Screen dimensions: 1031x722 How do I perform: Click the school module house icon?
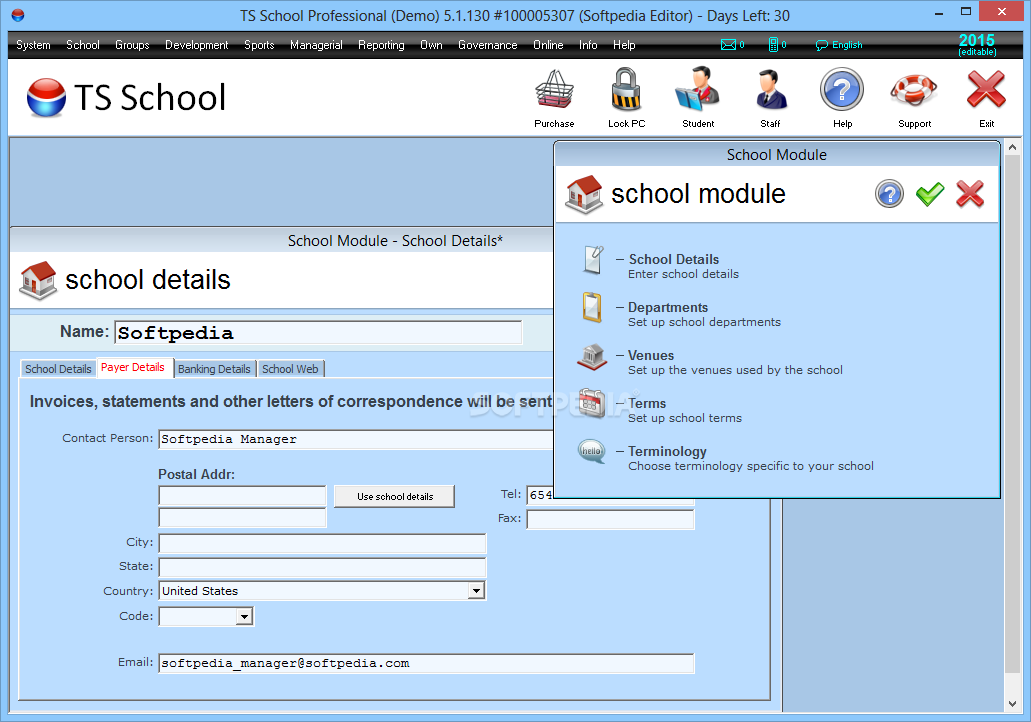point(585,195)
